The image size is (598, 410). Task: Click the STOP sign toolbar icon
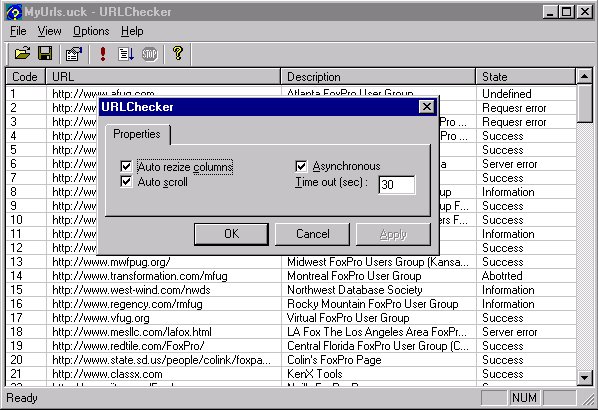[150, 54]
